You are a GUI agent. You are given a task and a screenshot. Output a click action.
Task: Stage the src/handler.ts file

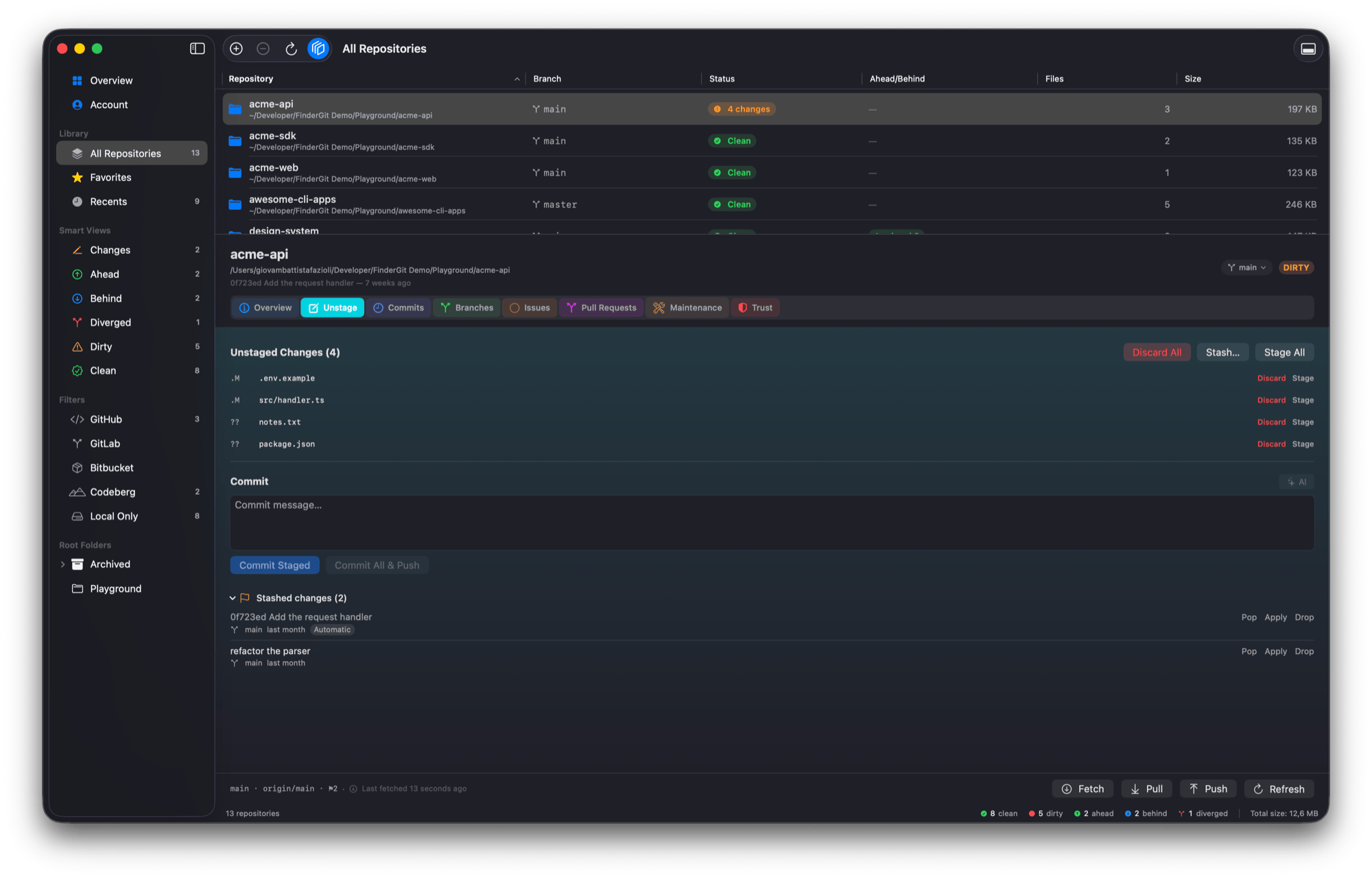tap(1303, 400)
